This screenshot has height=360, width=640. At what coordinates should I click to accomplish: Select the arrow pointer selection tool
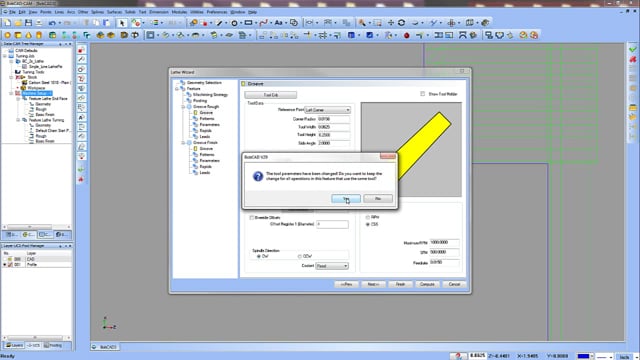pos(122,23)
